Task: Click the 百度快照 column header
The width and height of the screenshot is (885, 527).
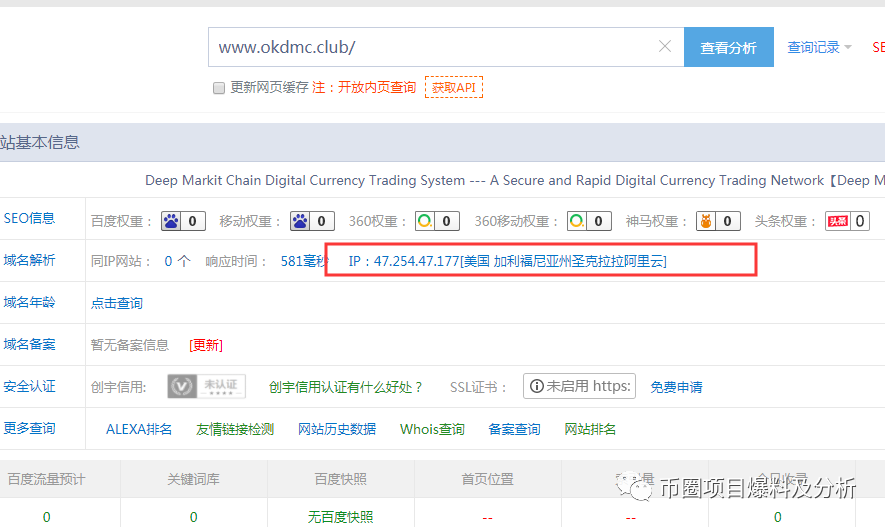Action: [x=340, y=480]
